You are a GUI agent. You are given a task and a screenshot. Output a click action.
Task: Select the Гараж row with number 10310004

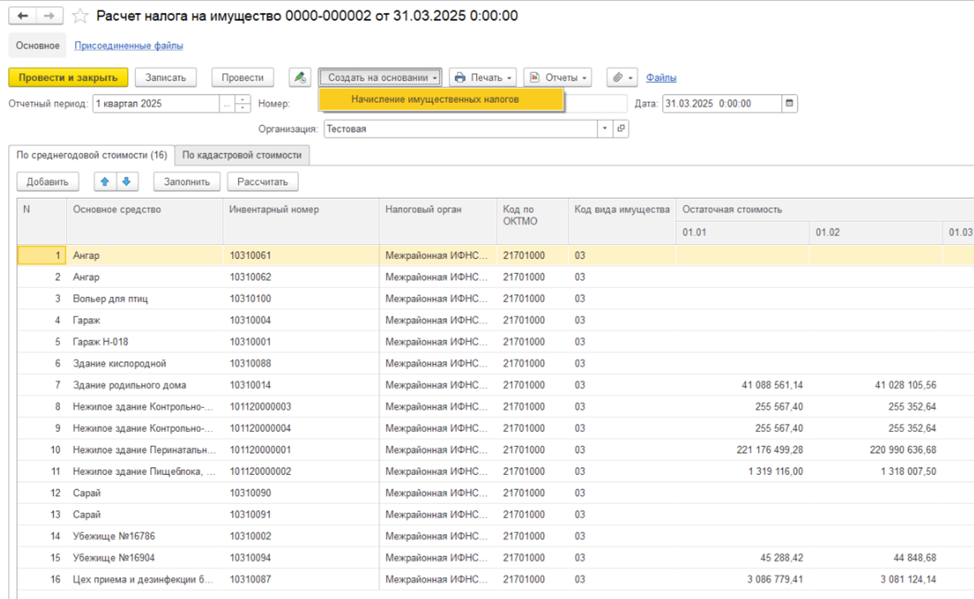(496, 321)
